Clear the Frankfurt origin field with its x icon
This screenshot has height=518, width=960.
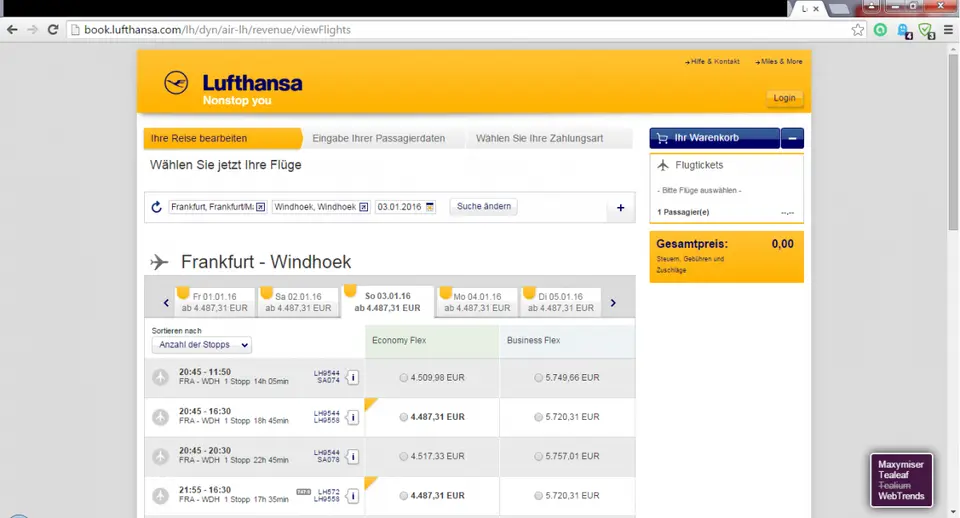(260, 207)
